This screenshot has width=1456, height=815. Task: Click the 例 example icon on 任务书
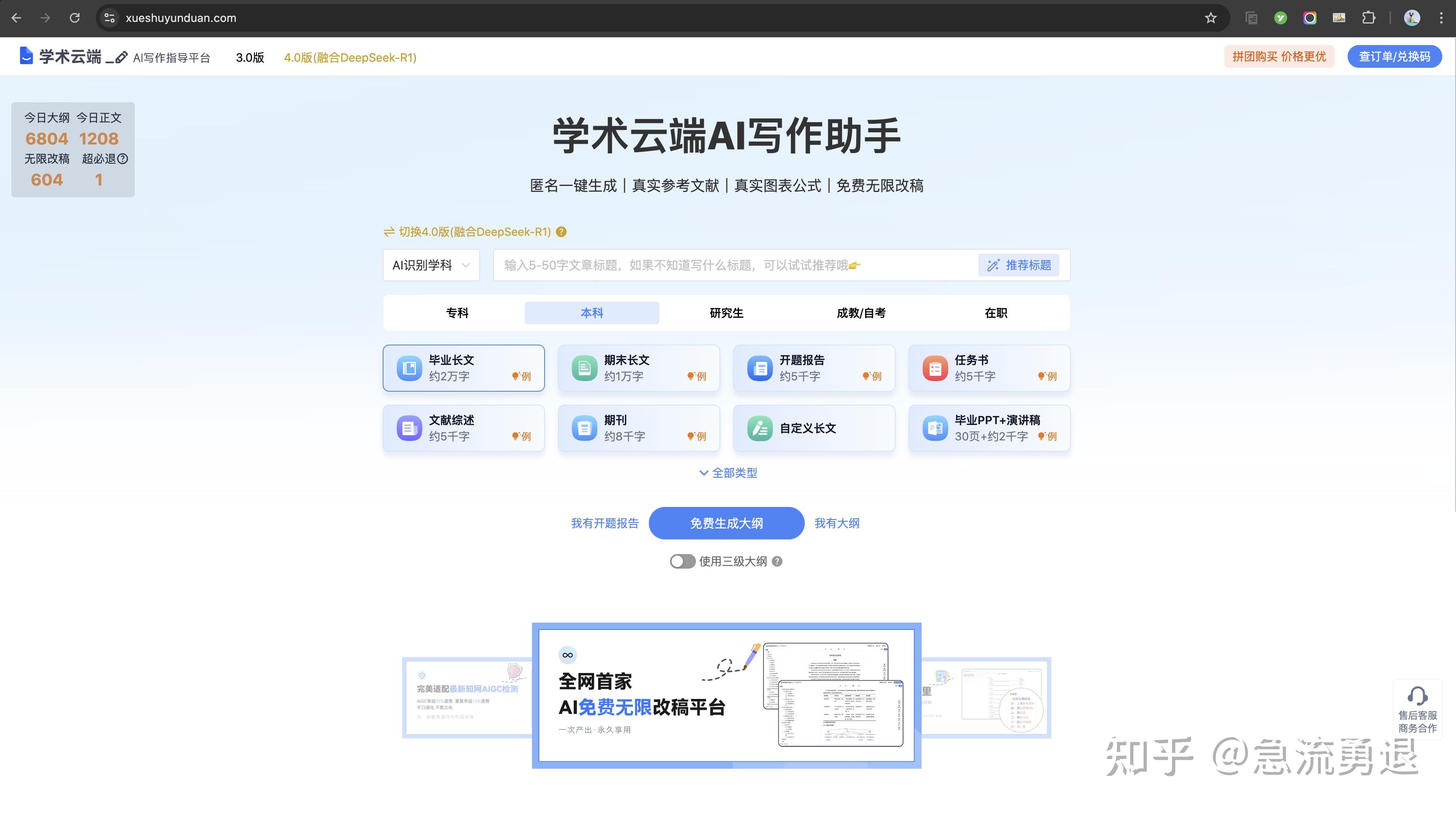(x=1047, y=376)
